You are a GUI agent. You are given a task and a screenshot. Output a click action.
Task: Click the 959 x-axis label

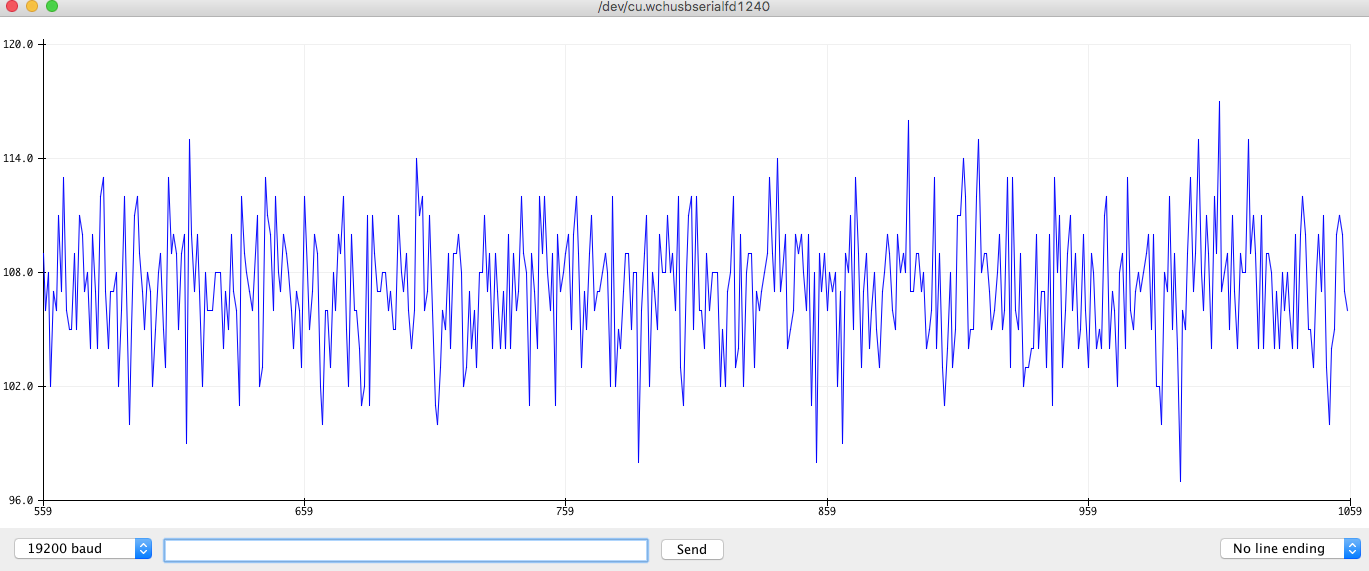pyautogui.click(x=1088, y=511)
